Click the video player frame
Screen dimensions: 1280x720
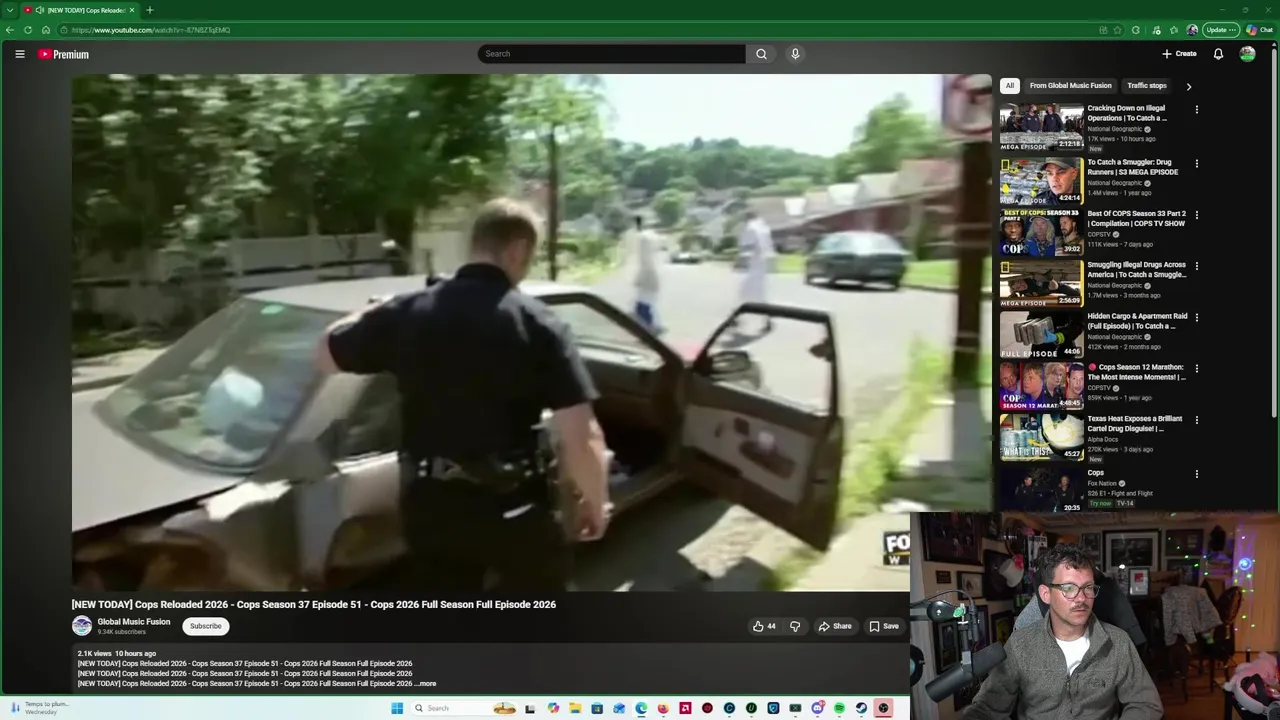click(531, 333)
